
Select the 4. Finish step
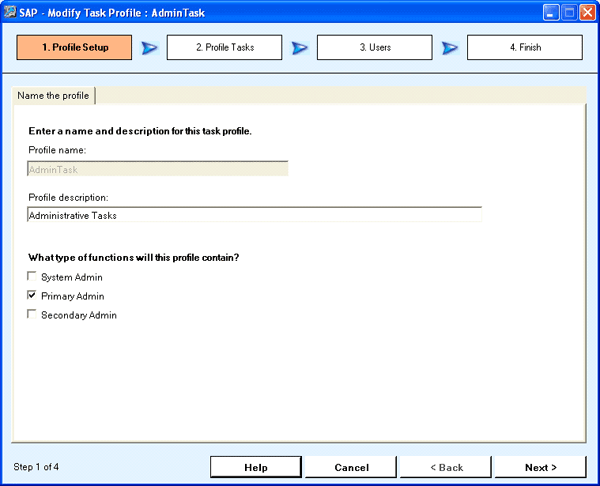click(525, 47)
